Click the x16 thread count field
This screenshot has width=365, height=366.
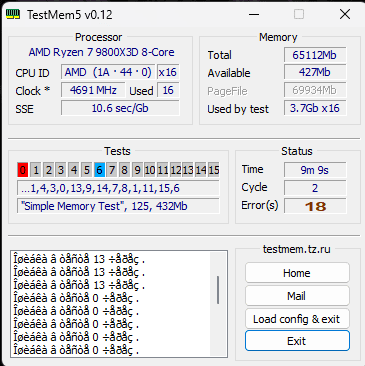pyautogui.click(x=168, y=72)
